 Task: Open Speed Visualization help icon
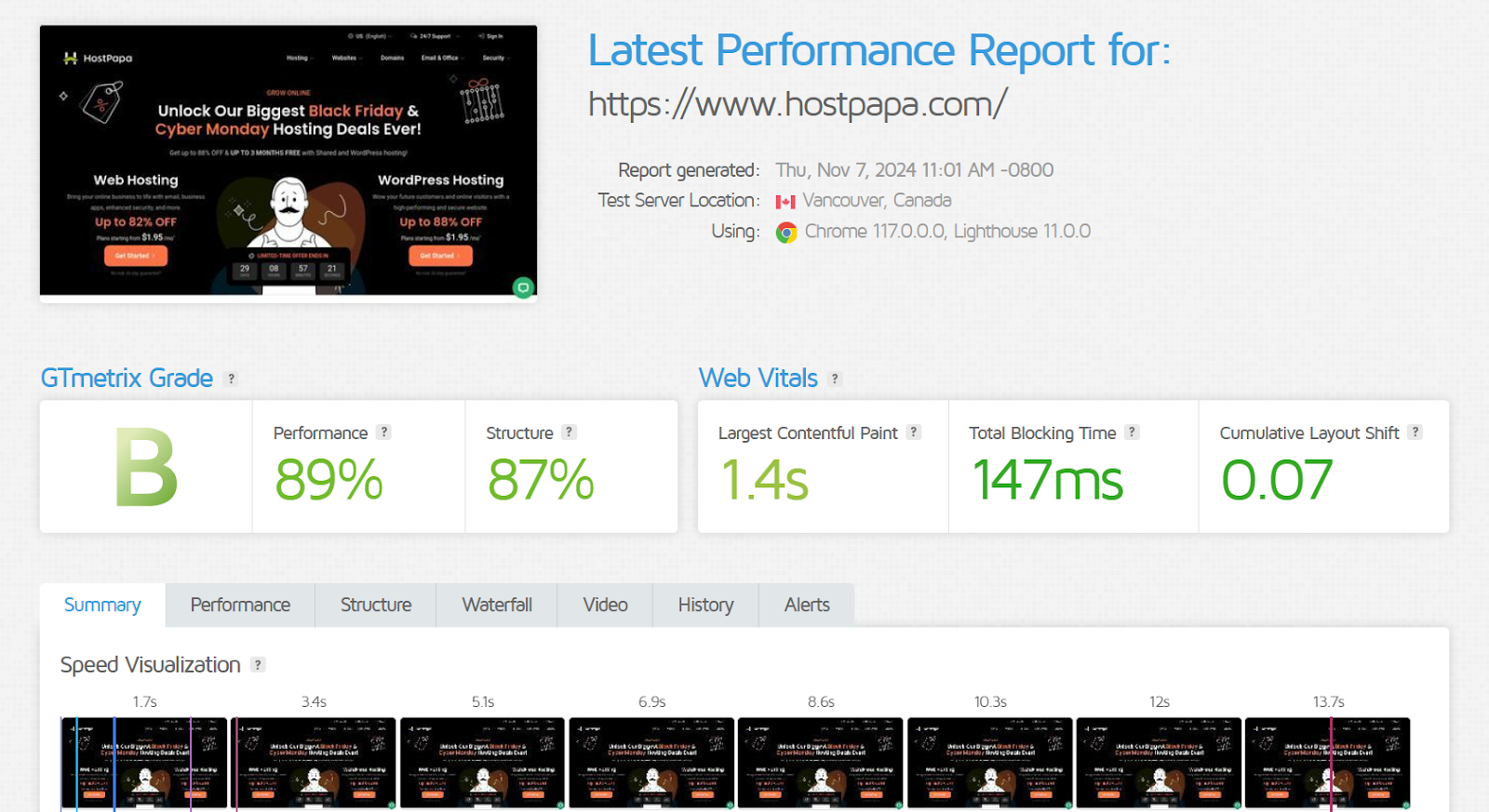[259, 665]
